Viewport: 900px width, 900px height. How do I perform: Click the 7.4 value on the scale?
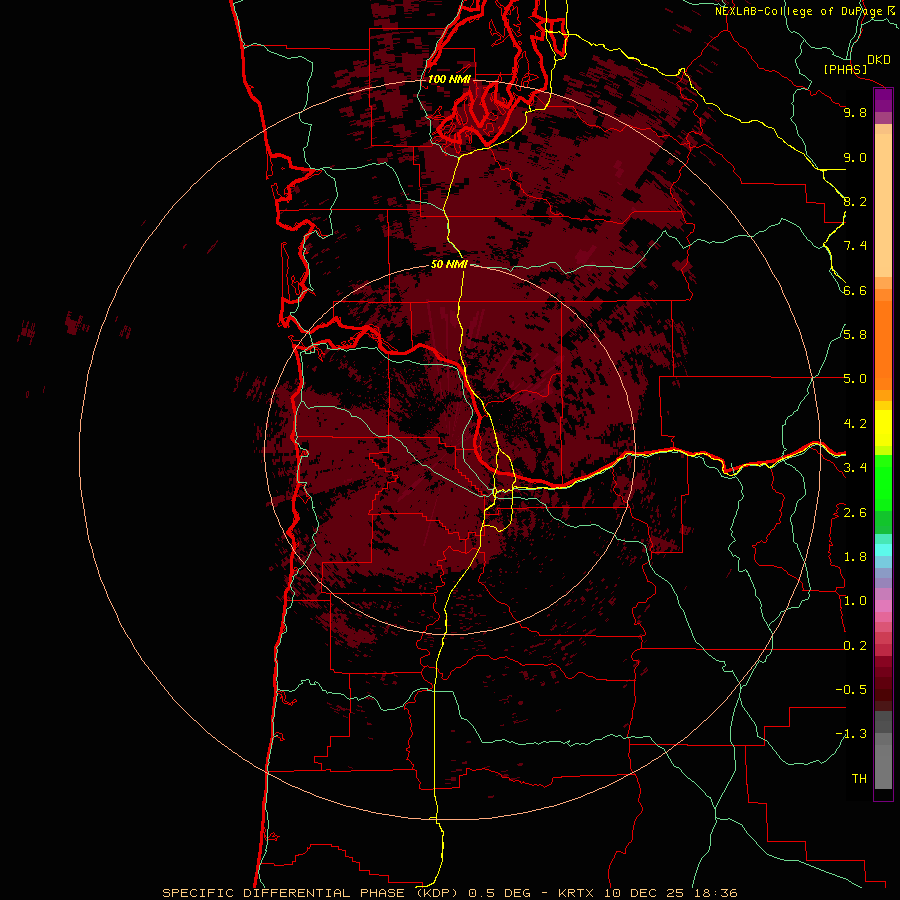(855, 246)
